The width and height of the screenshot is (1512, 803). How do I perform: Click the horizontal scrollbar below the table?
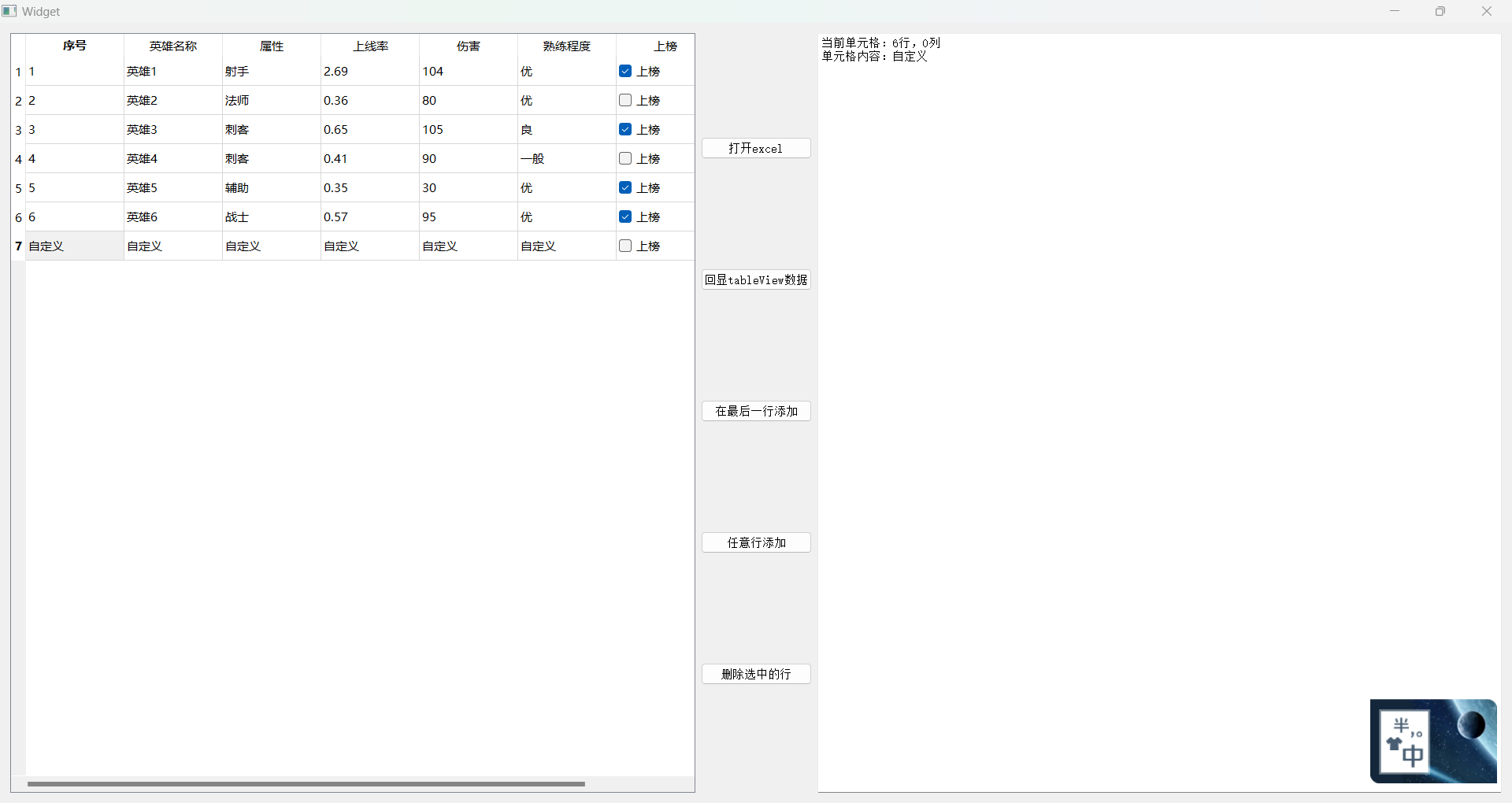click(307, 784)
